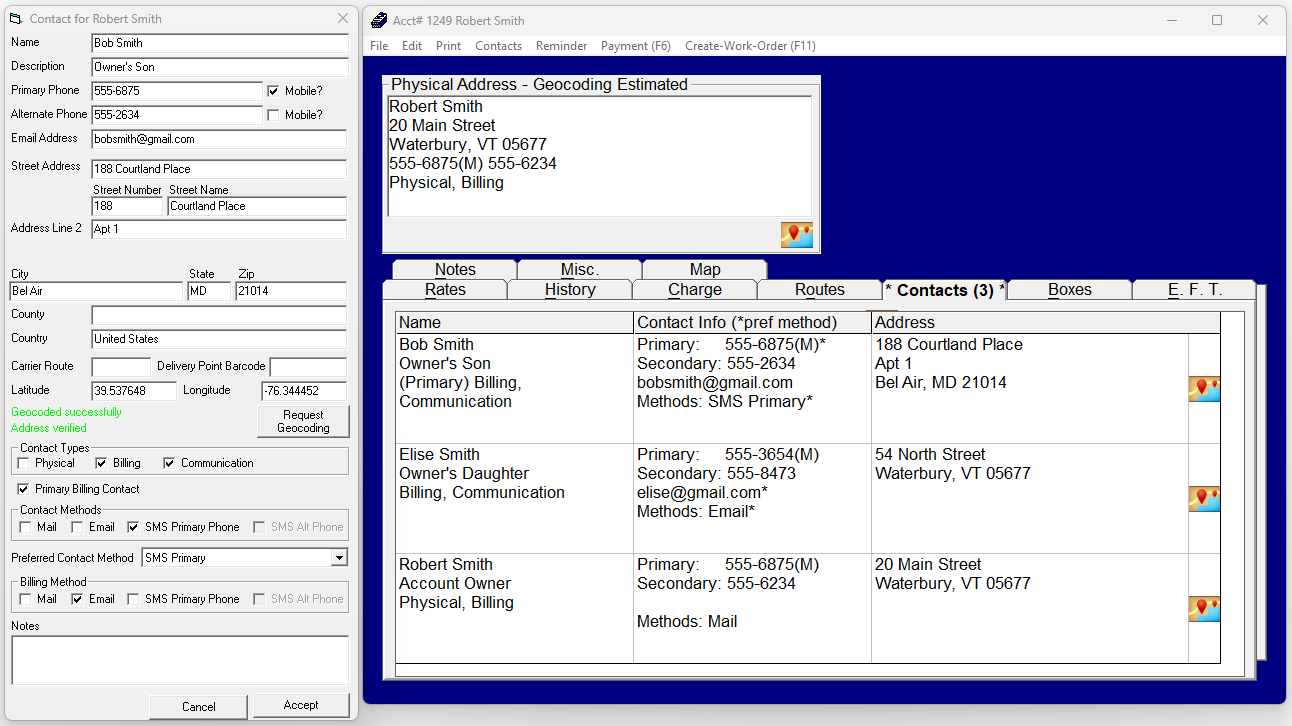1292x726 pixels.
Task: Click the Latitude field
Action: [x=134, y=391]
